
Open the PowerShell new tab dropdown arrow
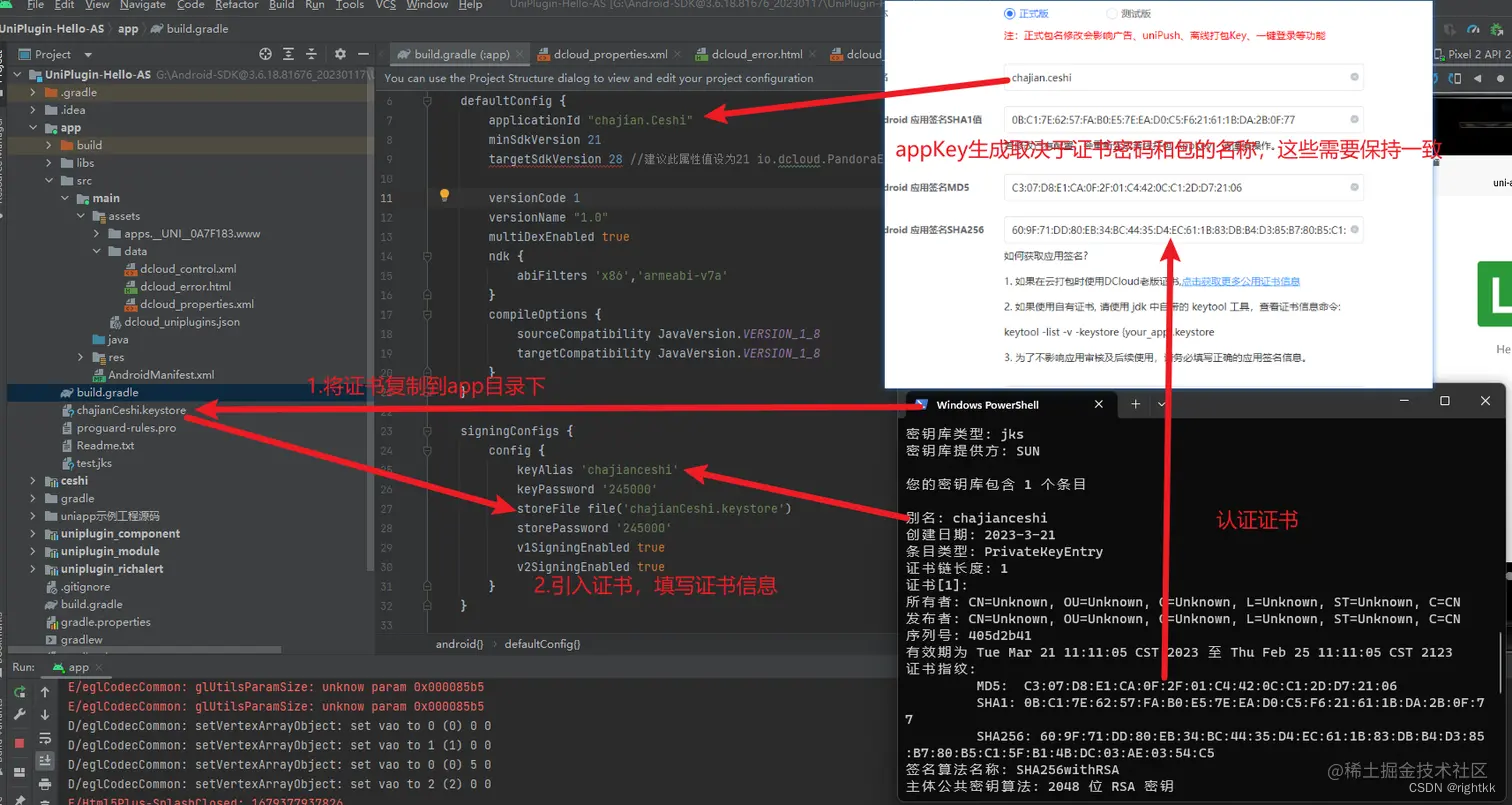pyautogui.click(x=1161, y=404)
